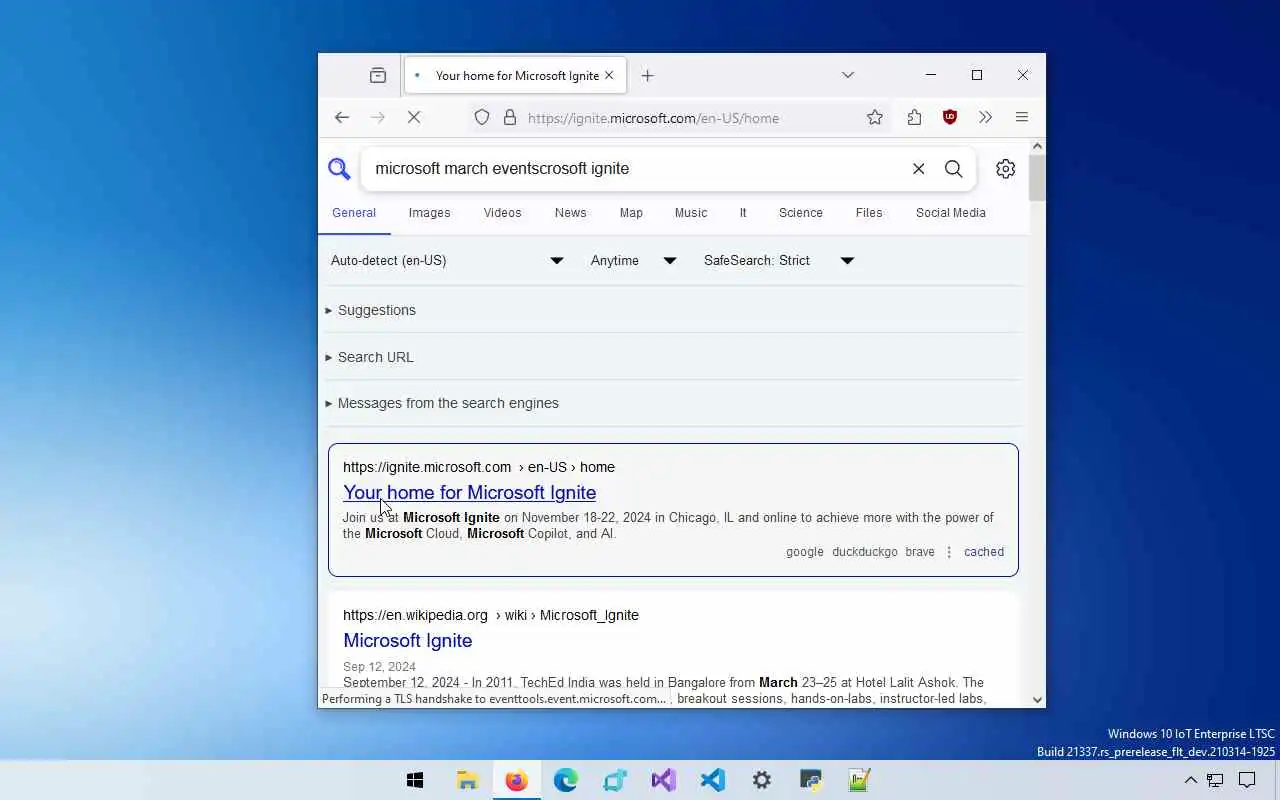Switch to the Videos tab
Image resolution: width=1280 pixels, height=800 pixels.
502,213
